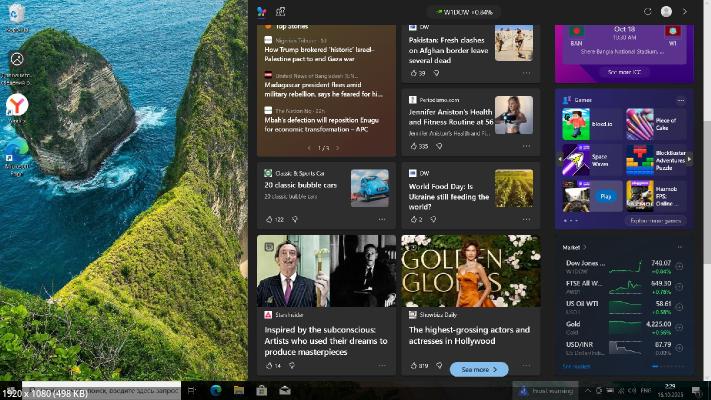Add Gold to the market watchlist
This screenshot has height=400, width=711.
point(680,326)
